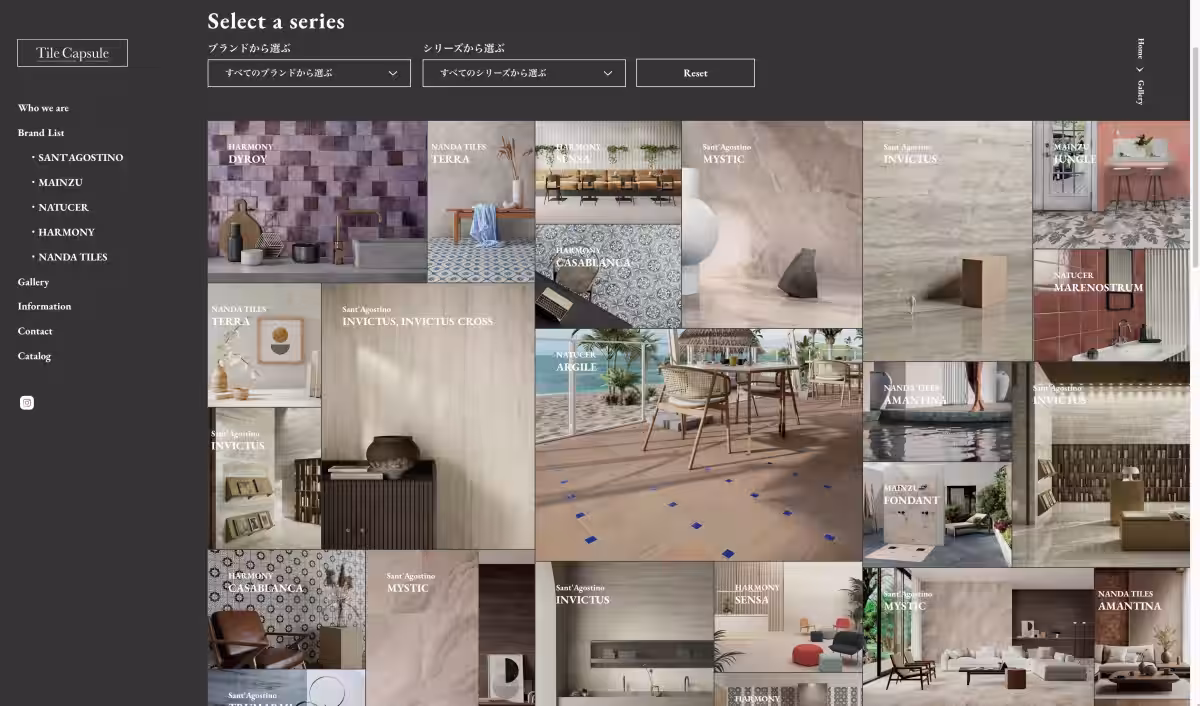1200x706 pixels.
Task: Open the Harmony Dyroy purple tile image
Action: (x=318, y=202)
